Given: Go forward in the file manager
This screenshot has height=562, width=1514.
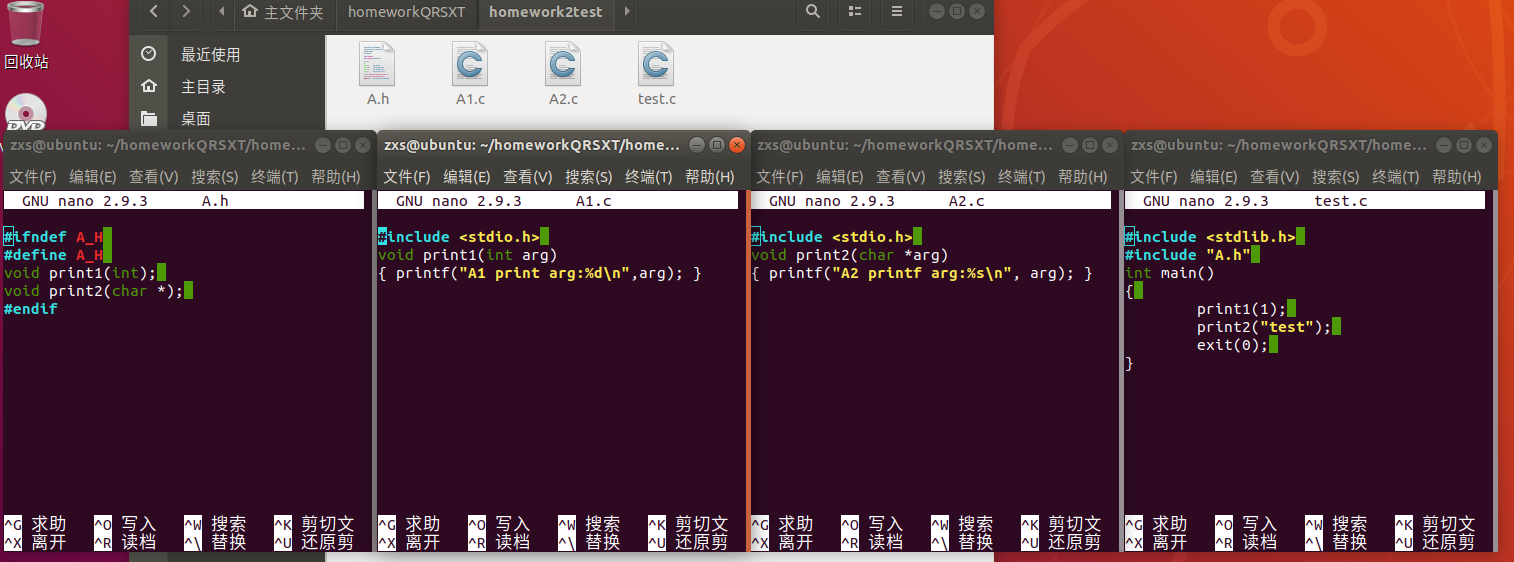Looking at the screenshot, I should [x=186, y=12].
